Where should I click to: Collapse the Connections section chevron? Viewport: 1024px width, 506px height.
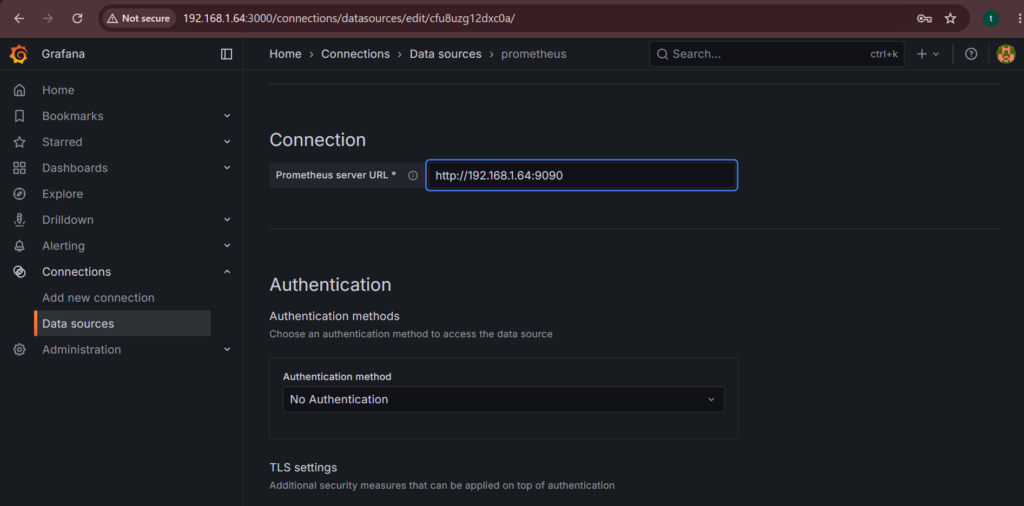227,272
